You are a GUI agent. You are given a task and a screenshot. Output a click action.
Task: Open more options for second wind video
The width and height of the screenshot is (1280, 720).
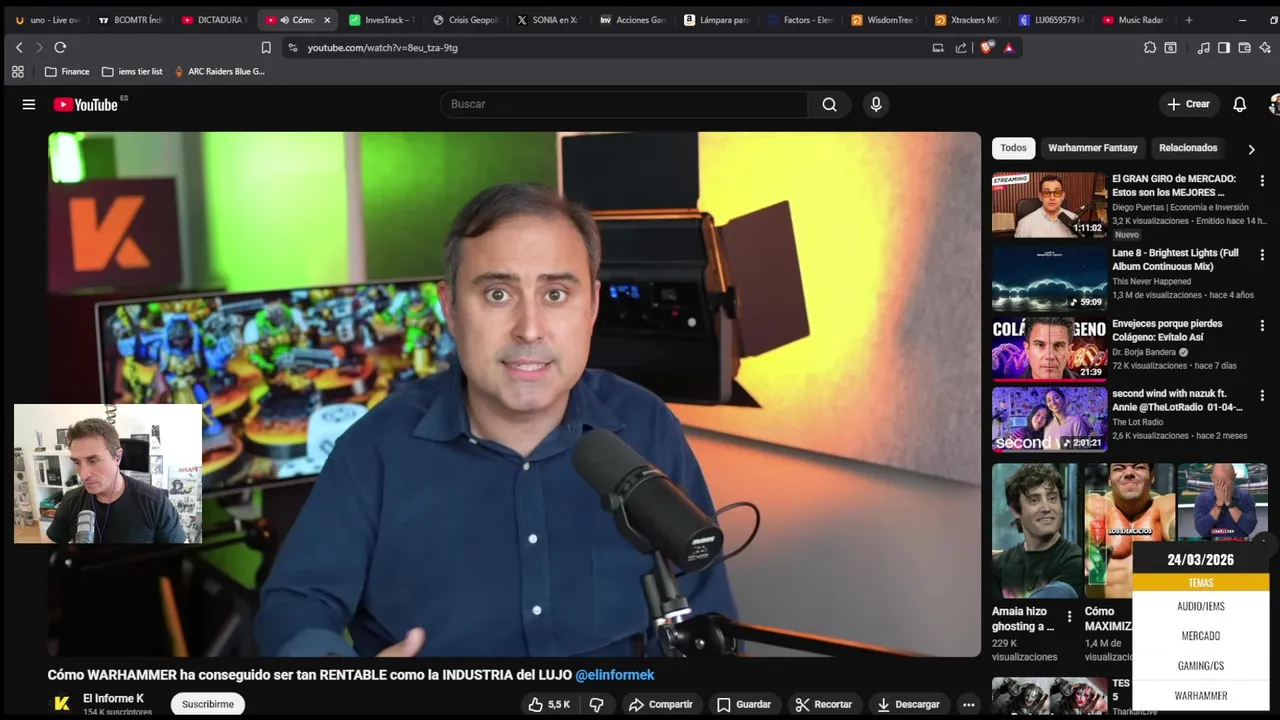click(x=1262, y=396)
